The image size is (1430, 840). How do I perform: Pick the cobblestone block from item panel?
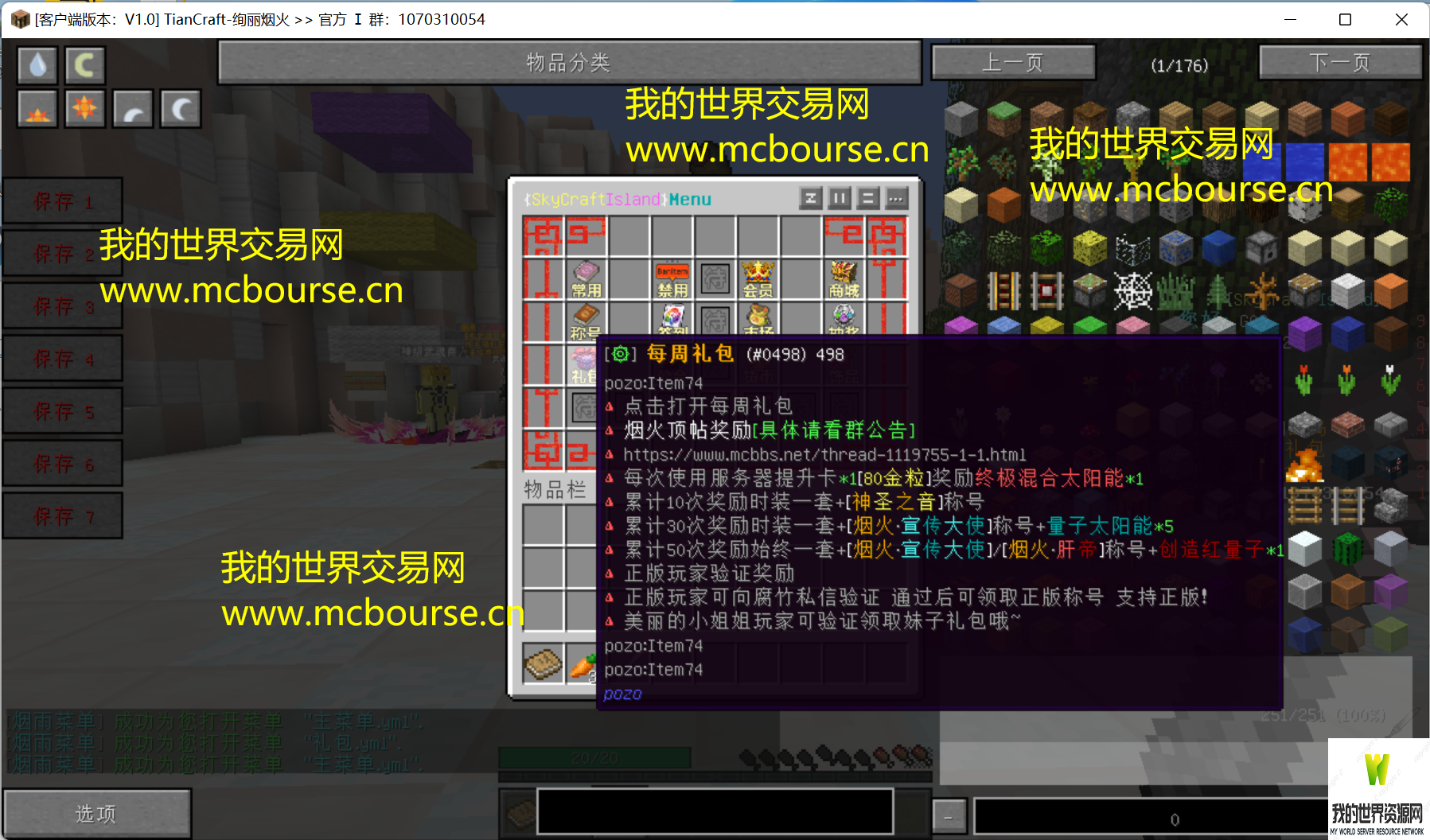(1133, 119)
